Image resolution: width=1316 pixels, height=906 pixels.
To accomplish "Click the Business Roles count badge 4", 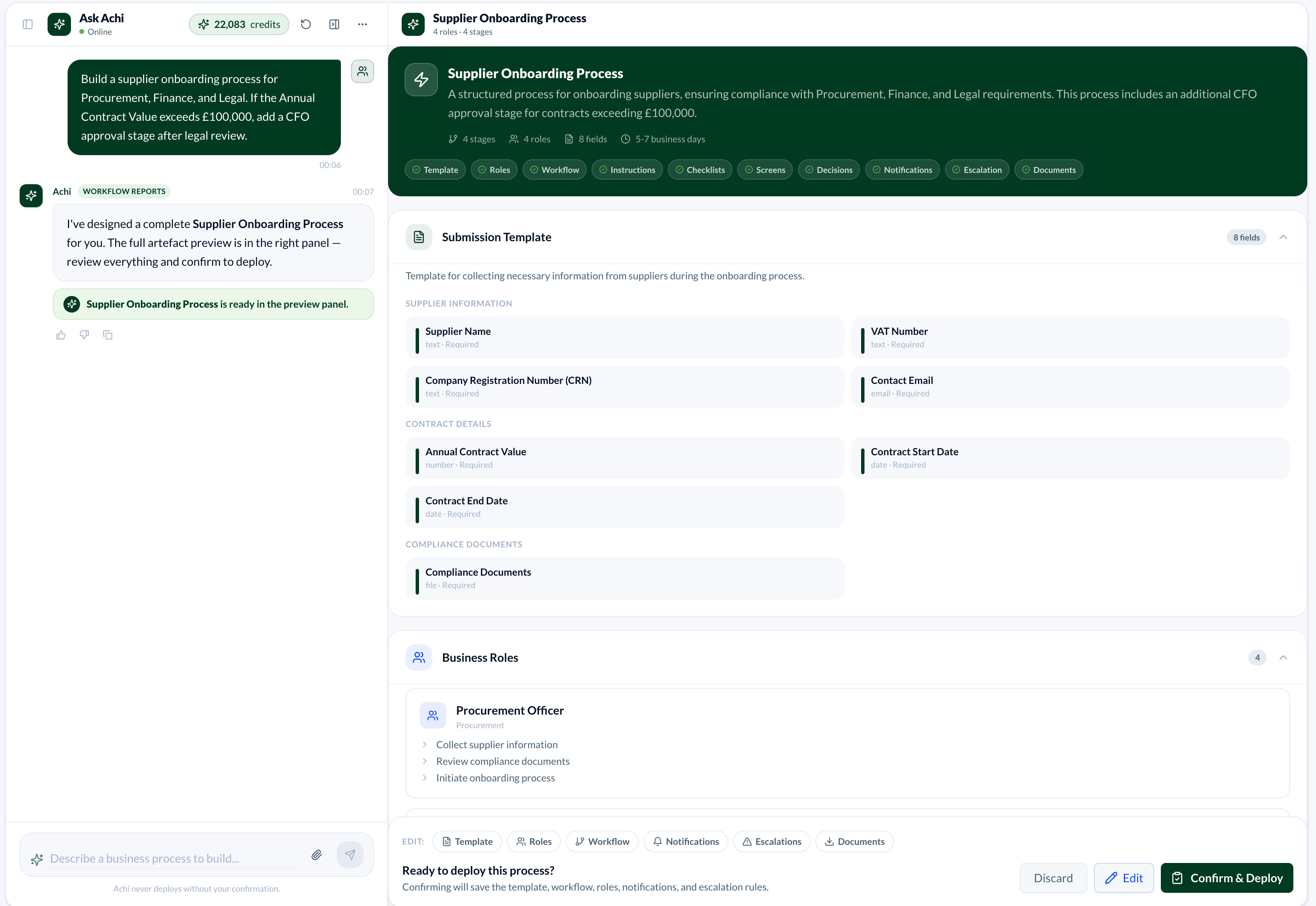I will (x=1257, y=658).
